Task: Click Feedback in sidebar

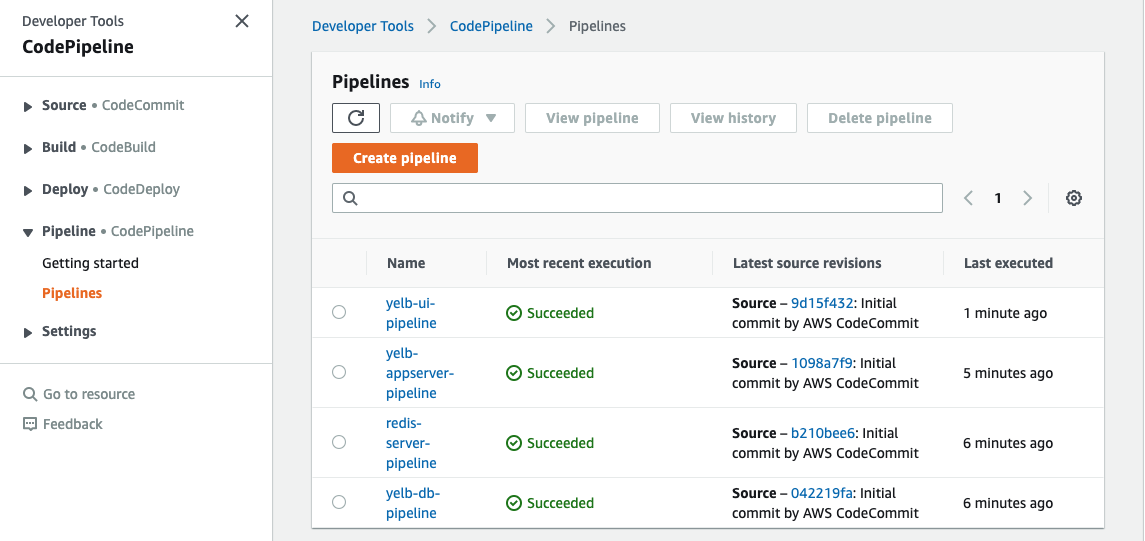Action: (72, 424)
